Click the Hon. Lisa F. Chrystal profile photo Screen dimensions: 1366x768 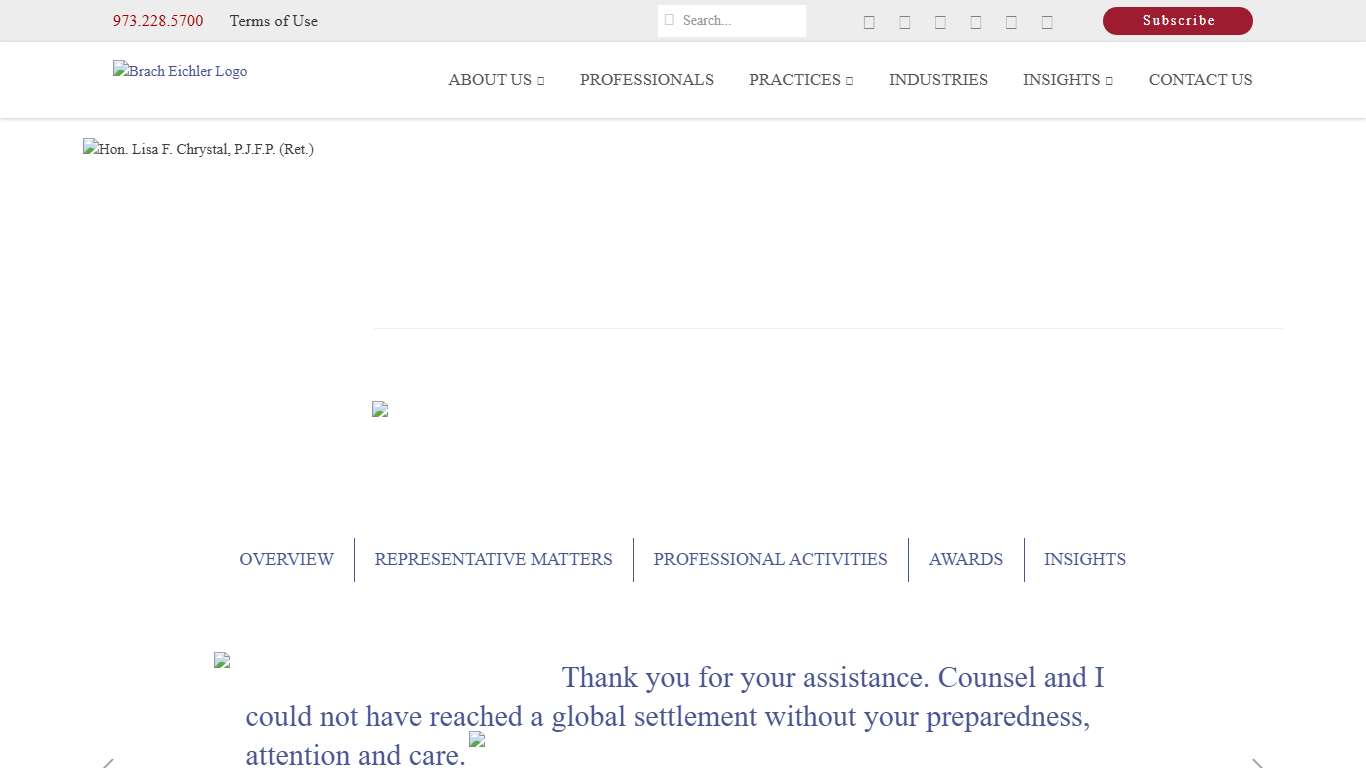[x=198, y=150]
